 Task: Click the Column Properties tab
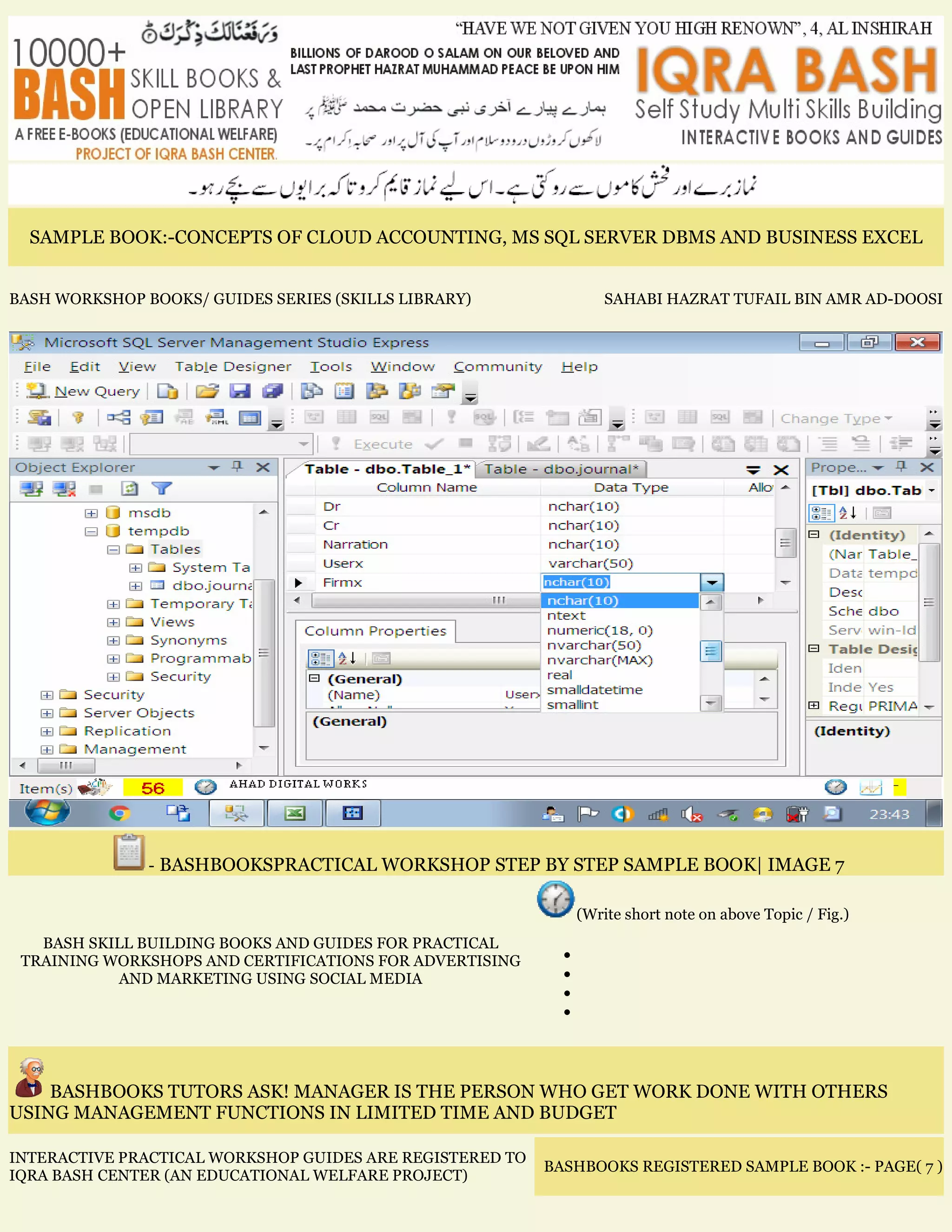pyautogui.click(x=376, y=631)
